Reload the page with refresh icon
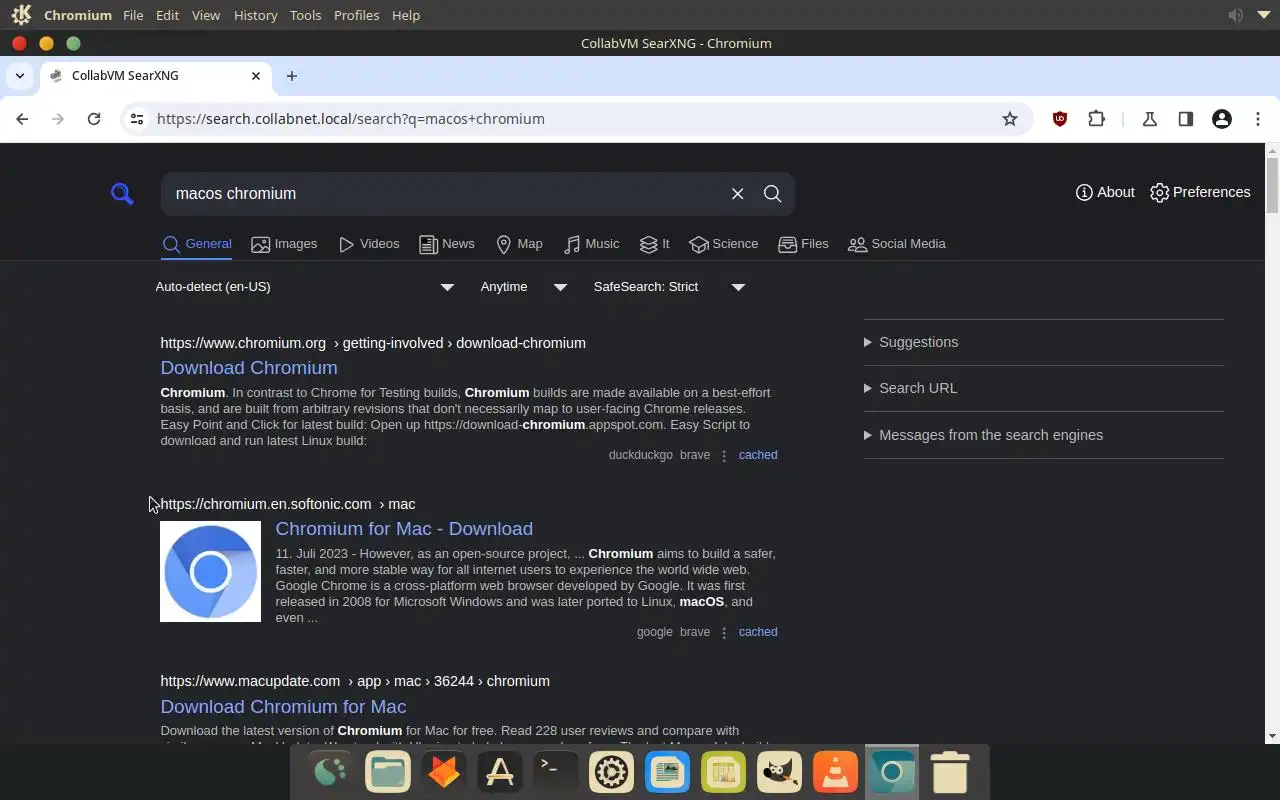 [94, 119]
